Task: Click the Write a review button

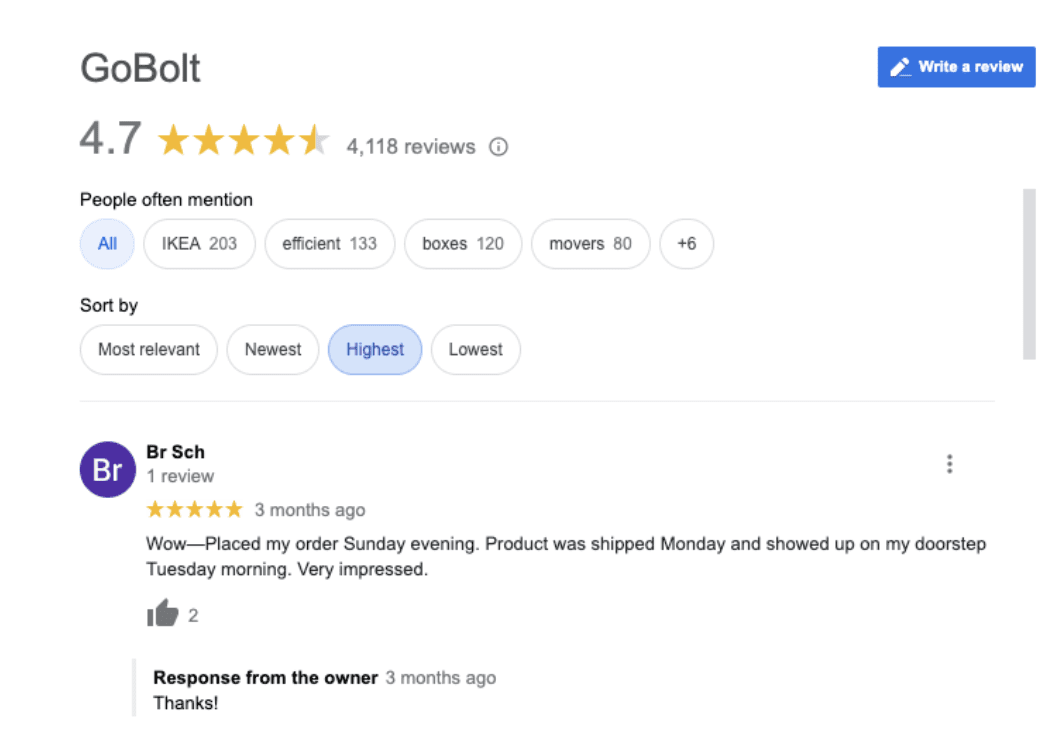Action: coord(956,67)
